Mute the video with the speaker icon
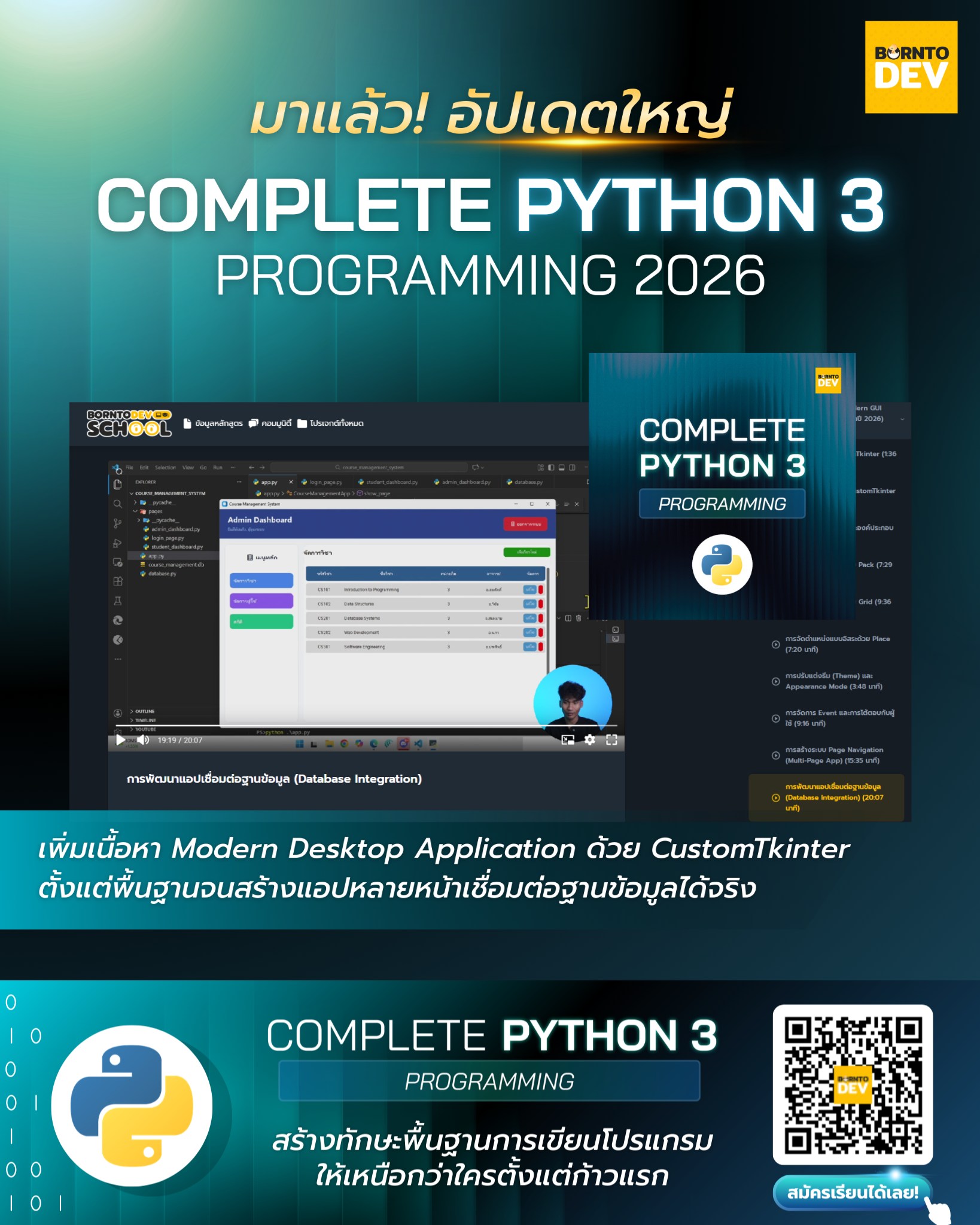This screenshot has height=1225, width=980. click(143, 740)
